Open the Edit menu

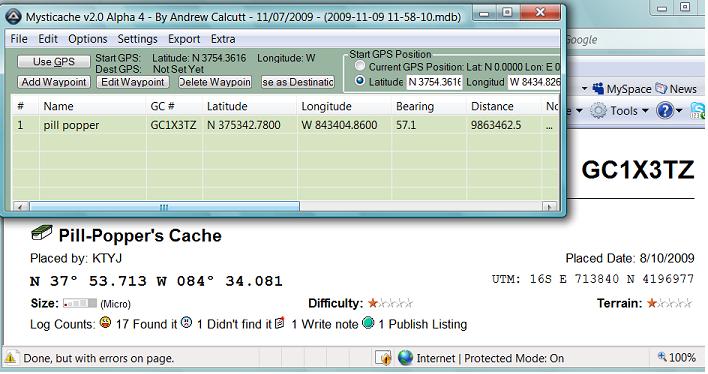pos(48,39)
